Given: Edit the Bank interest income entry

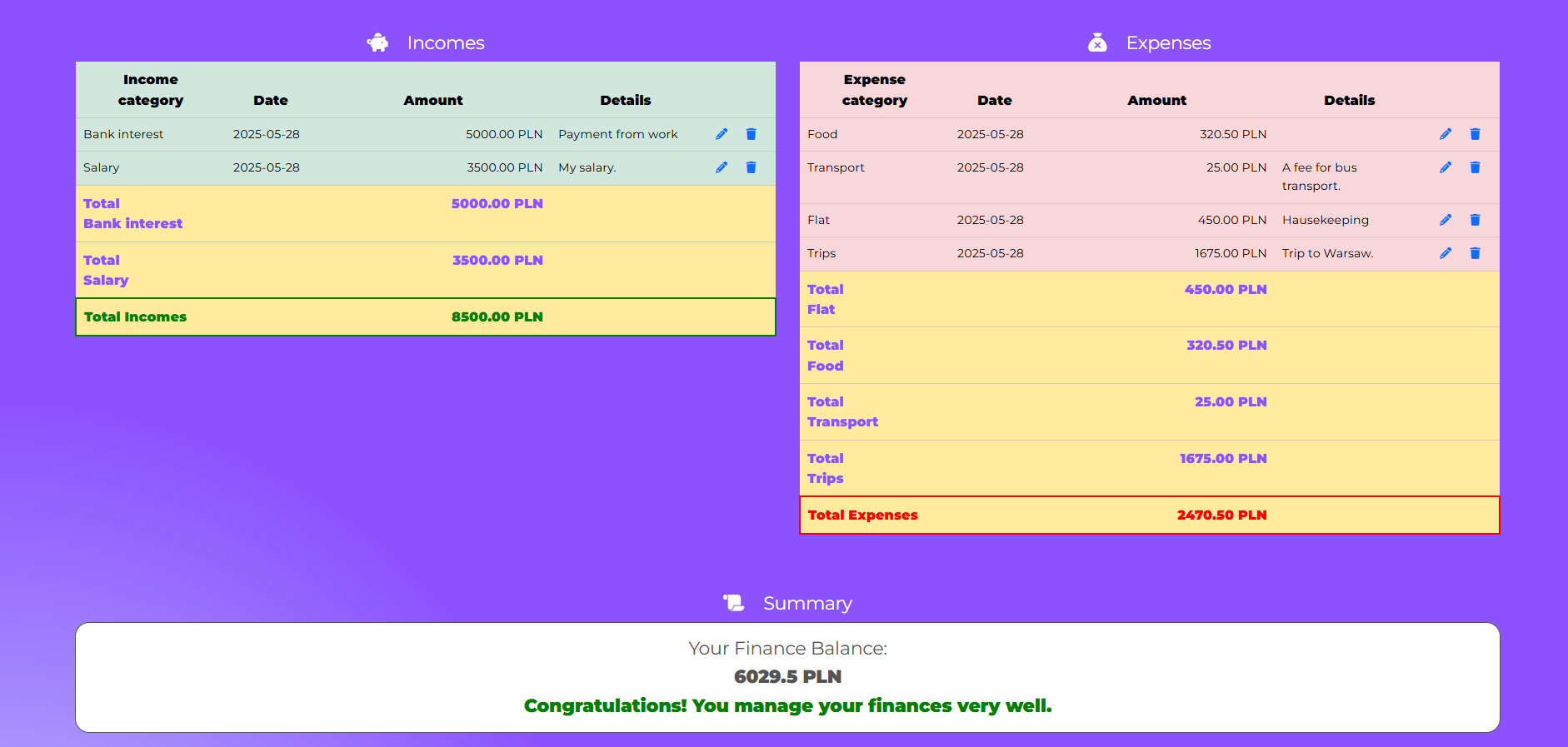Looking at the screenshot, I should click(722, 134).
